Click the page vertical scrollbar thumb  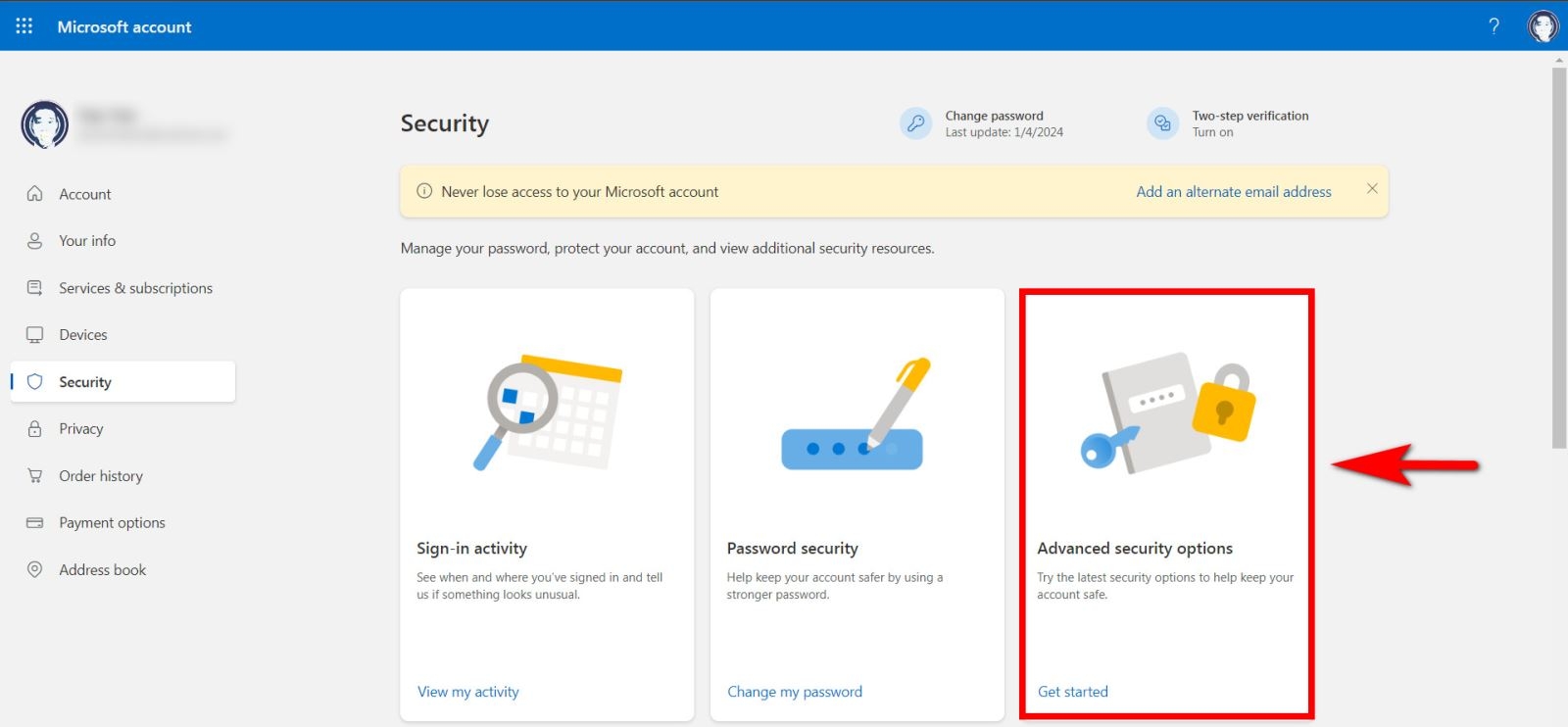tap(1559, 258)
